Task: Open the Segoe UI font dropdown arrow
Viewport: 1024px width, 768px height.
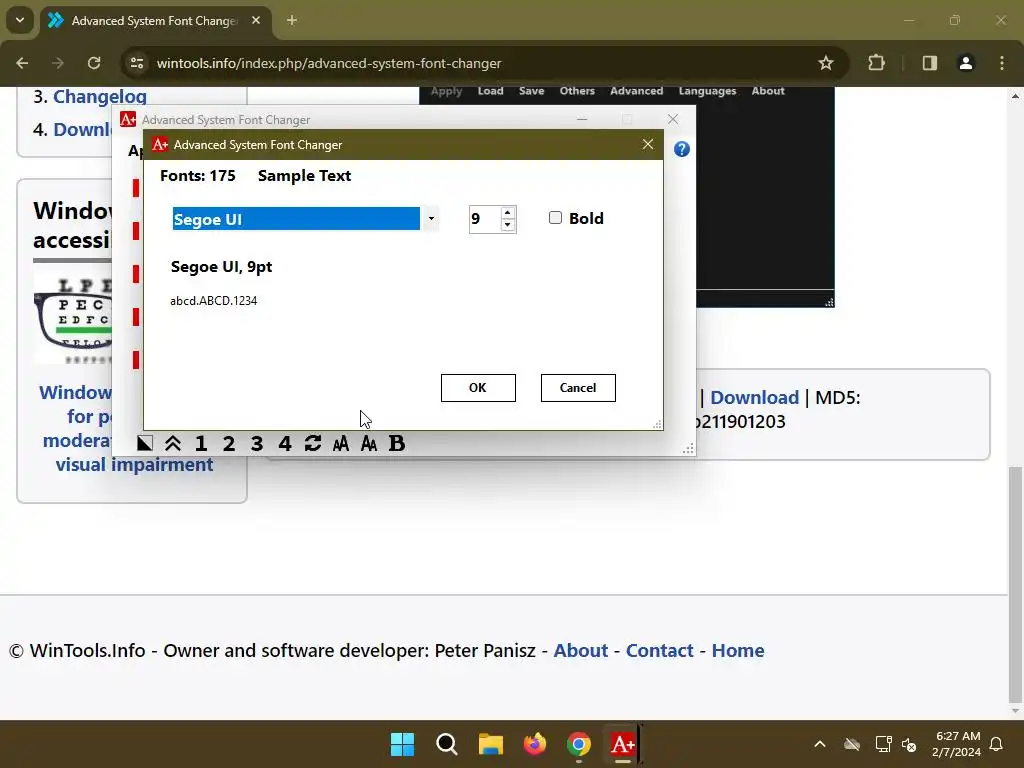Action: (x=431, y=219)
